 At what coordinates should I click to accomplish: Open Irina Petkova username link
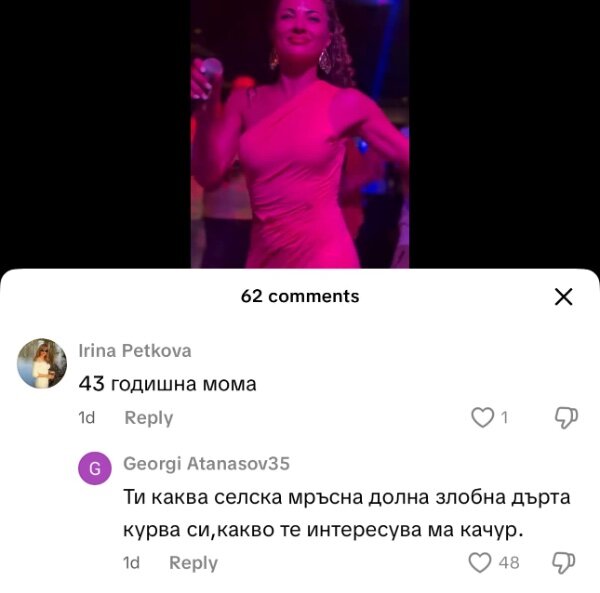[x=135, y=350]
